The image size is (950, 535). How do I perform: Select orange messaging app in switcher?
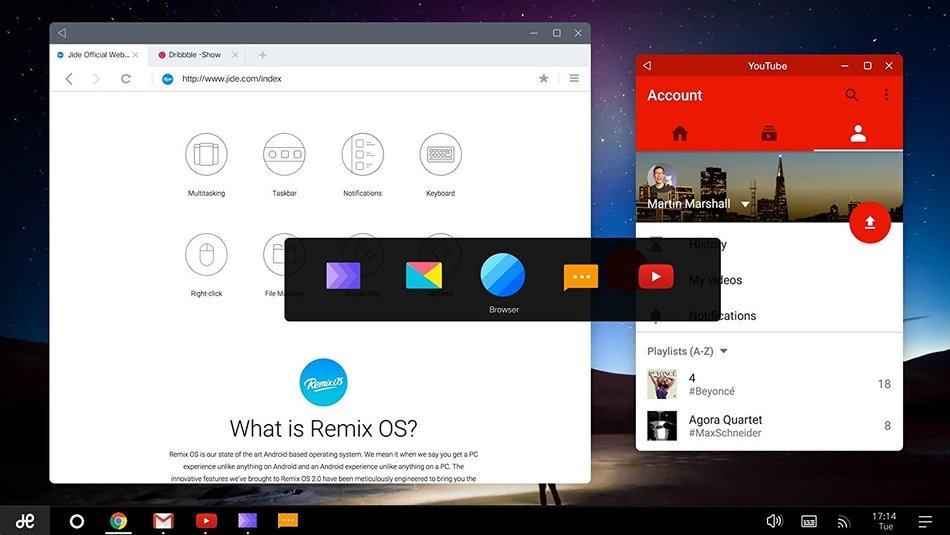[580, 277]
